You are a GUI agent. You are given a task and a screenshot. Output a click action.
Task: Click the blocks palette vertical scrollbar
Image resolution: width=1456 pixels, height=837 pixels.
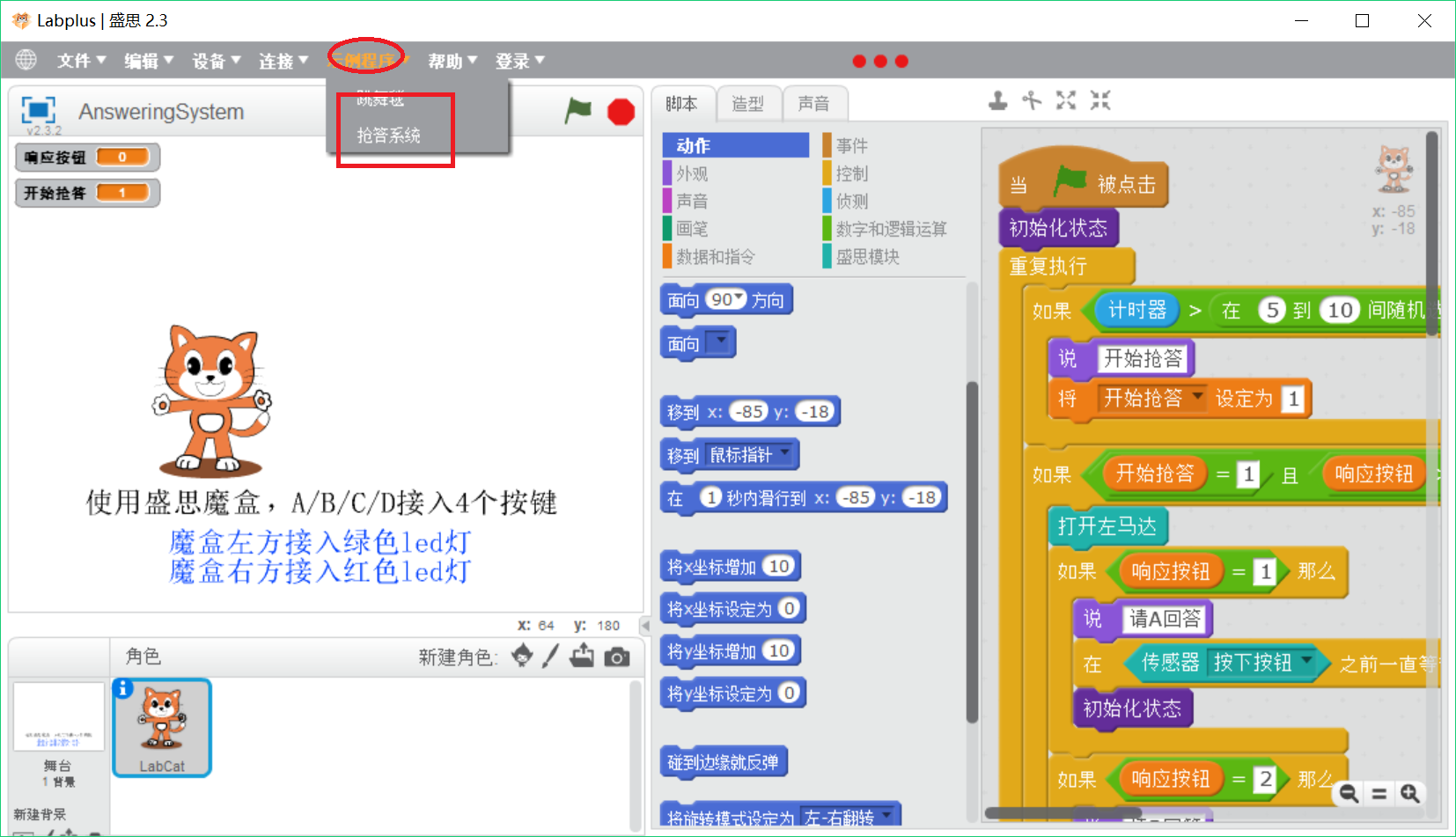(972, 552)
